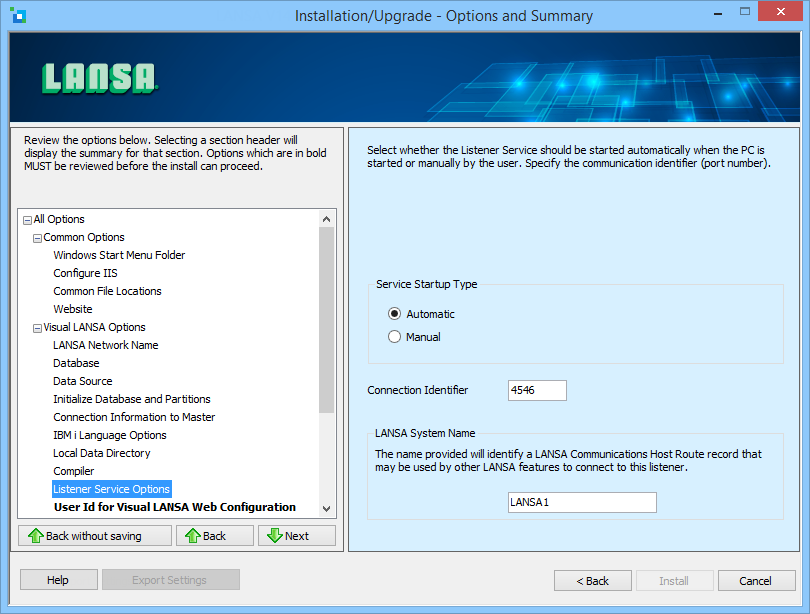810x614 pixels.
Task: Open Initialize Database and Partitions
Action: point(132,399)
